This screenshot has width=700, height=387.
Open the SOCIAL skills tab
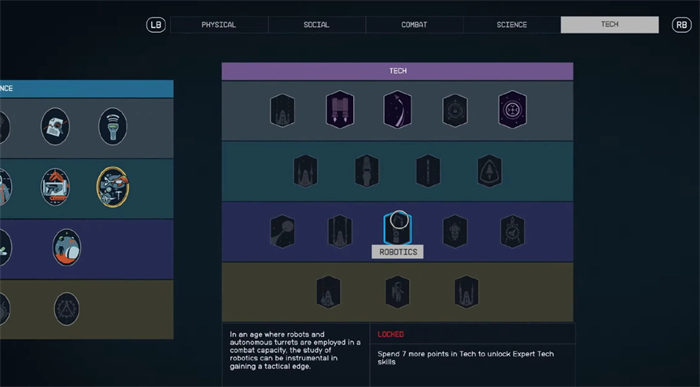pos(317,25)
